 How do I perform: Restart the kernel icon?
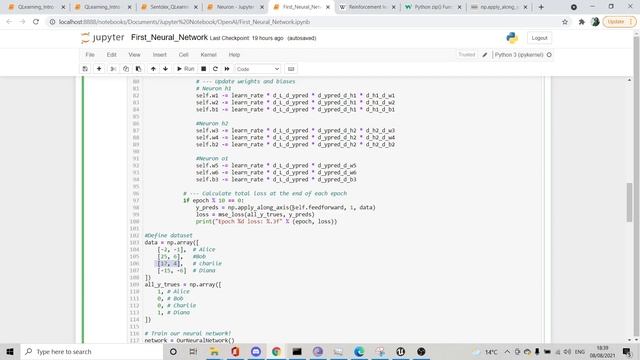(215, 69)
